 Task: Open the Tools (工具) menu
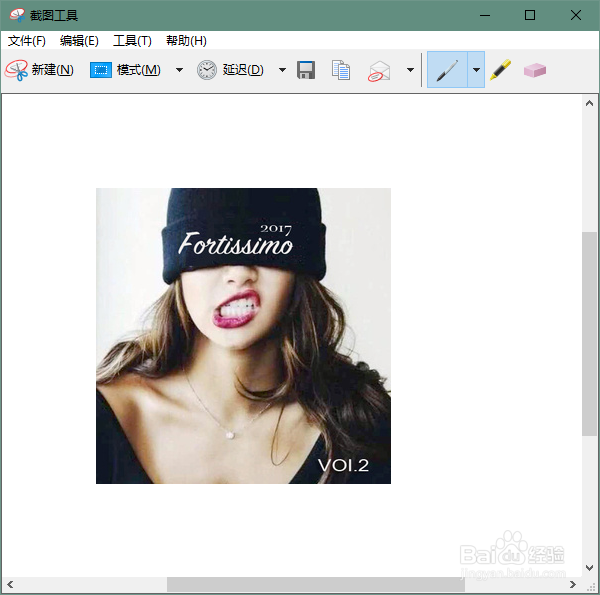[132, 41]
